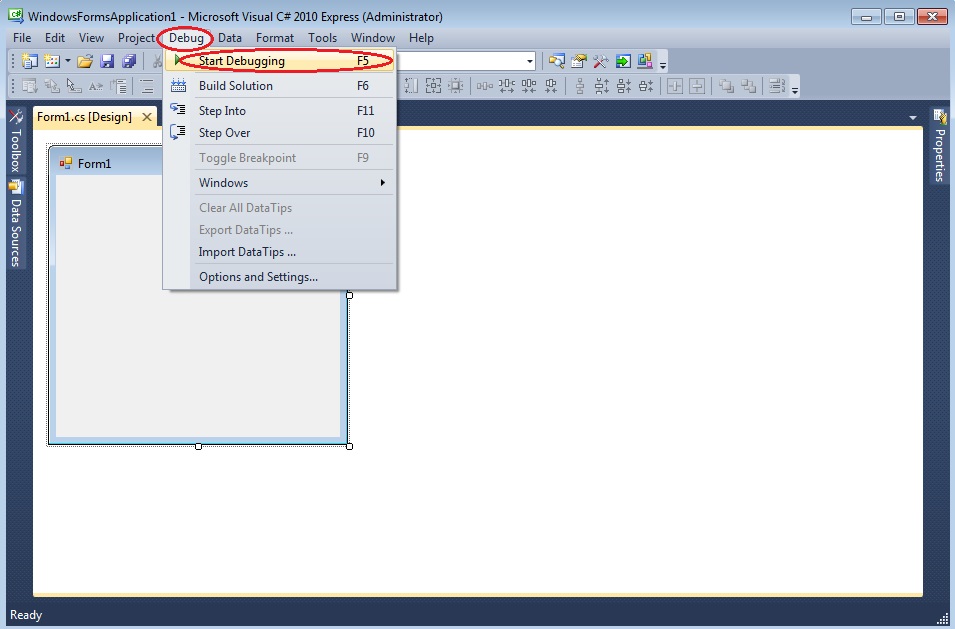The image size is (955, 629).
Task: Open the Help menu
Action: pos(421,38)
